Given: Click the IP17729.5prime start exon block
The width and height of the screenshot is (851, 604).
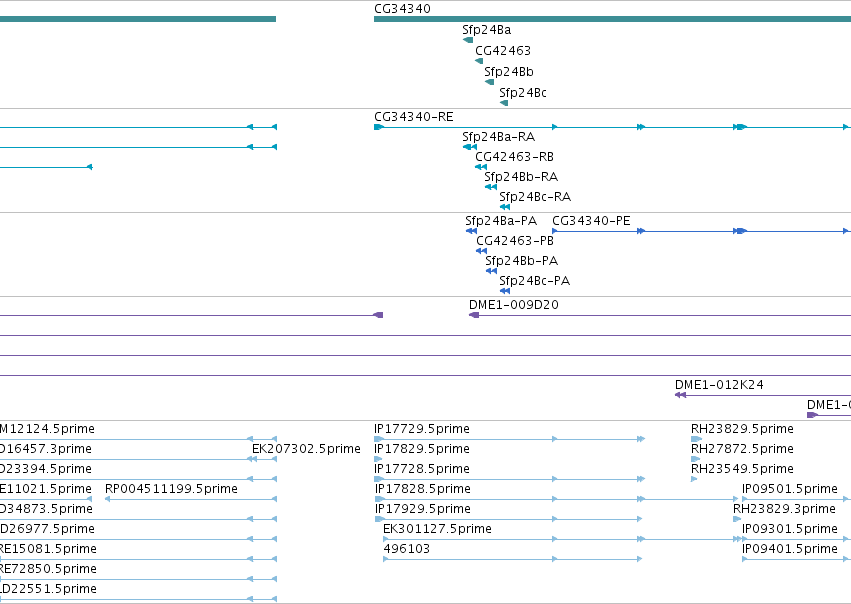Looking at the screenshot, I should click(x=379, y=439).
